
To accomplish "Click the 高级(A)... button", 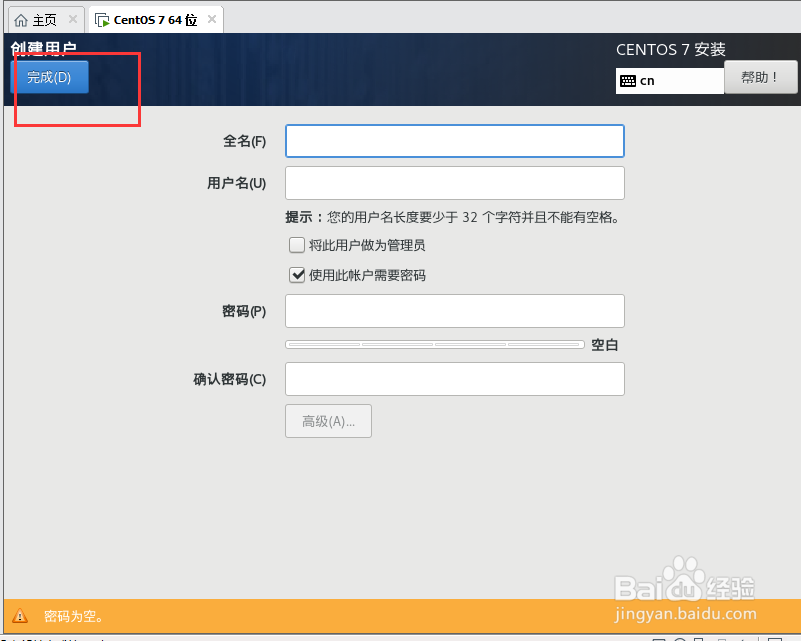I will tap(328, 421).
